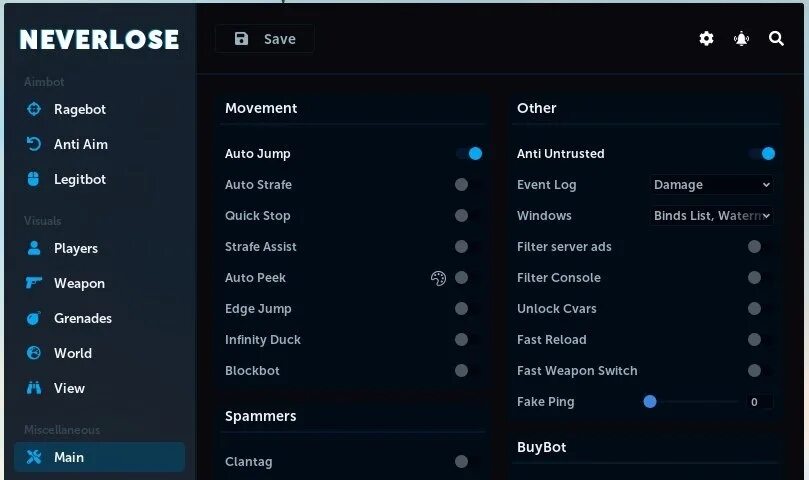Click the floppy disk save icon
Screen dimensions: 809x480
[241, 39]
